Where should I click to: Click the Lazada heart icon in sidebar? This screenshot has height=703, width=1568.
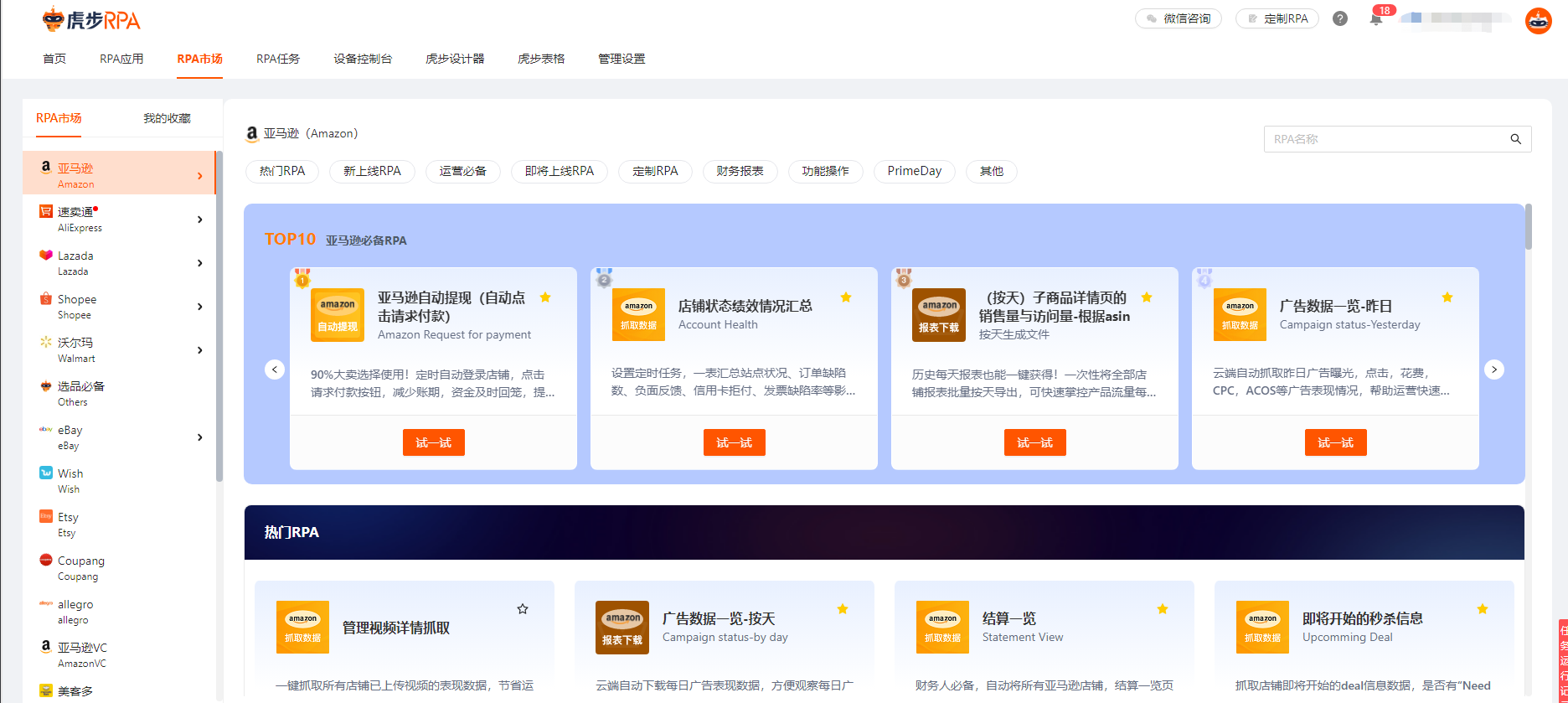(x=46, y=255)
